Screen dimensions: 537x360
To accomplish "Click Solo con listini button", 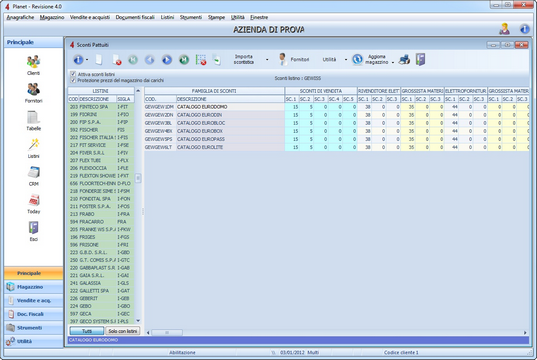I will 123,331.
